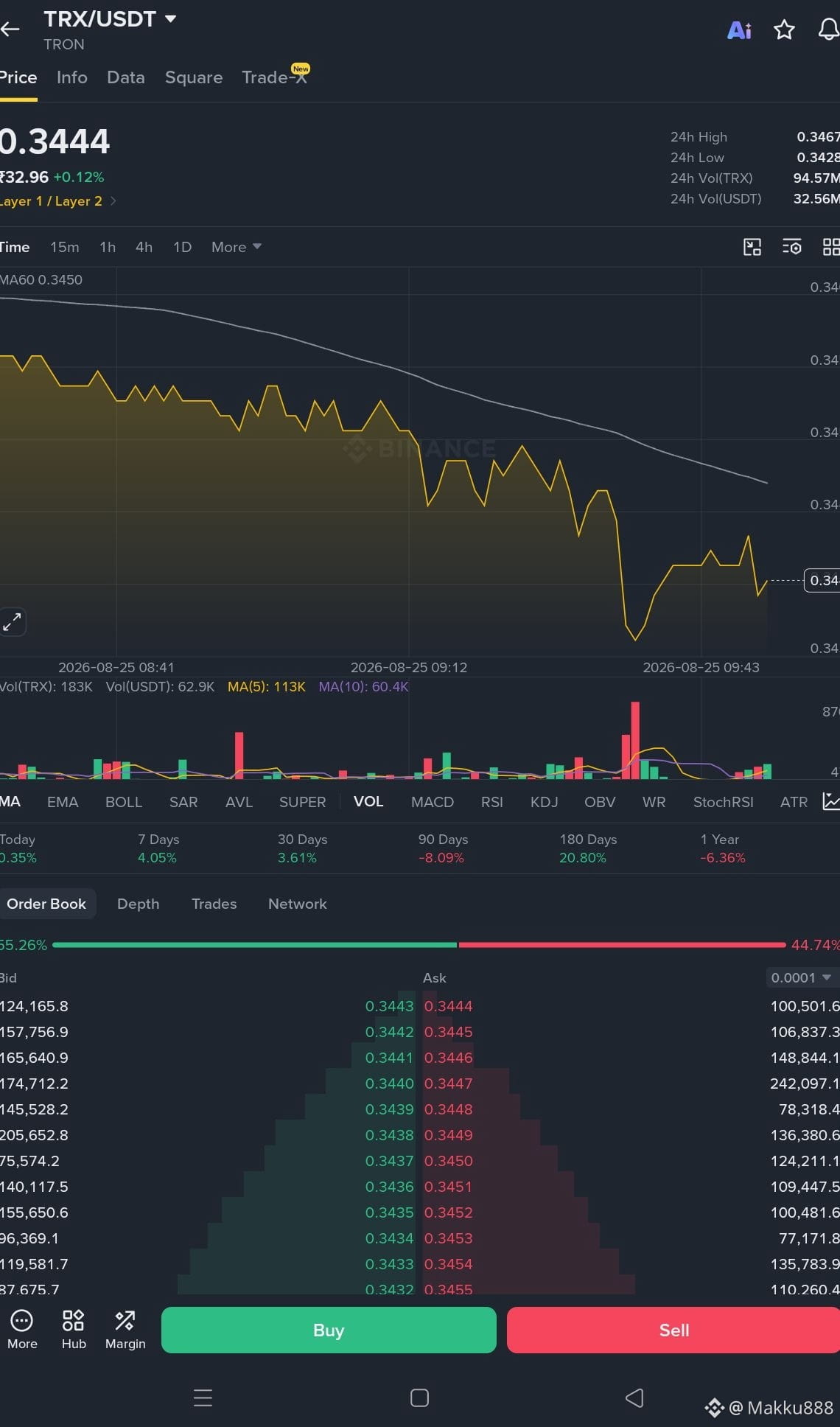Open the Depth tab
Screen dimensions: 840x1427
tap(139, 904)
